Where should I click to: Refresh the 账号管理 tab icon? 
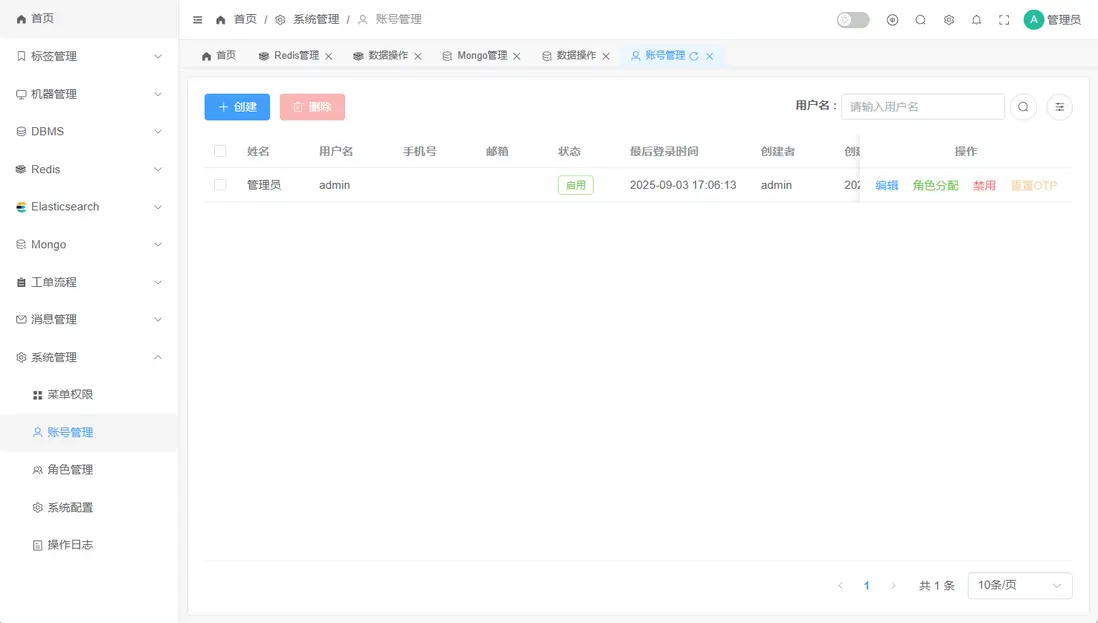click(x=694, y=56)
